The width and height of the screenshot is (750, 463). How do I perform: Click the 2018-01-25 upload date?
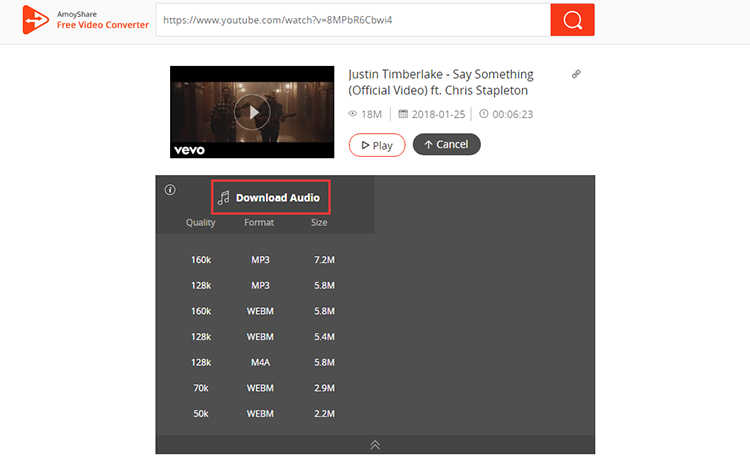tap(438, 114)
